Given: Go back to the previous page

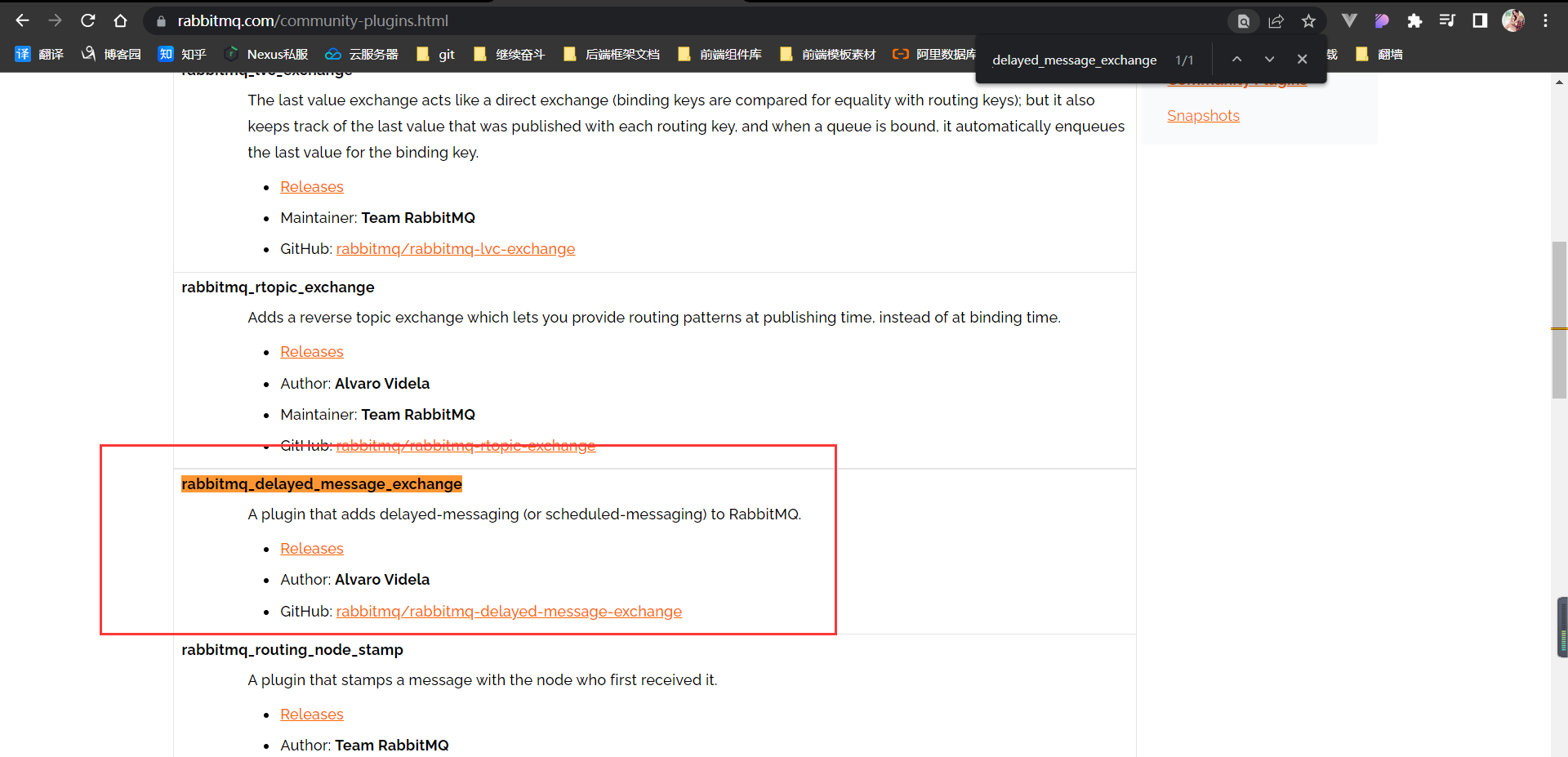Looking at the screenshot, I should point(22,21).
